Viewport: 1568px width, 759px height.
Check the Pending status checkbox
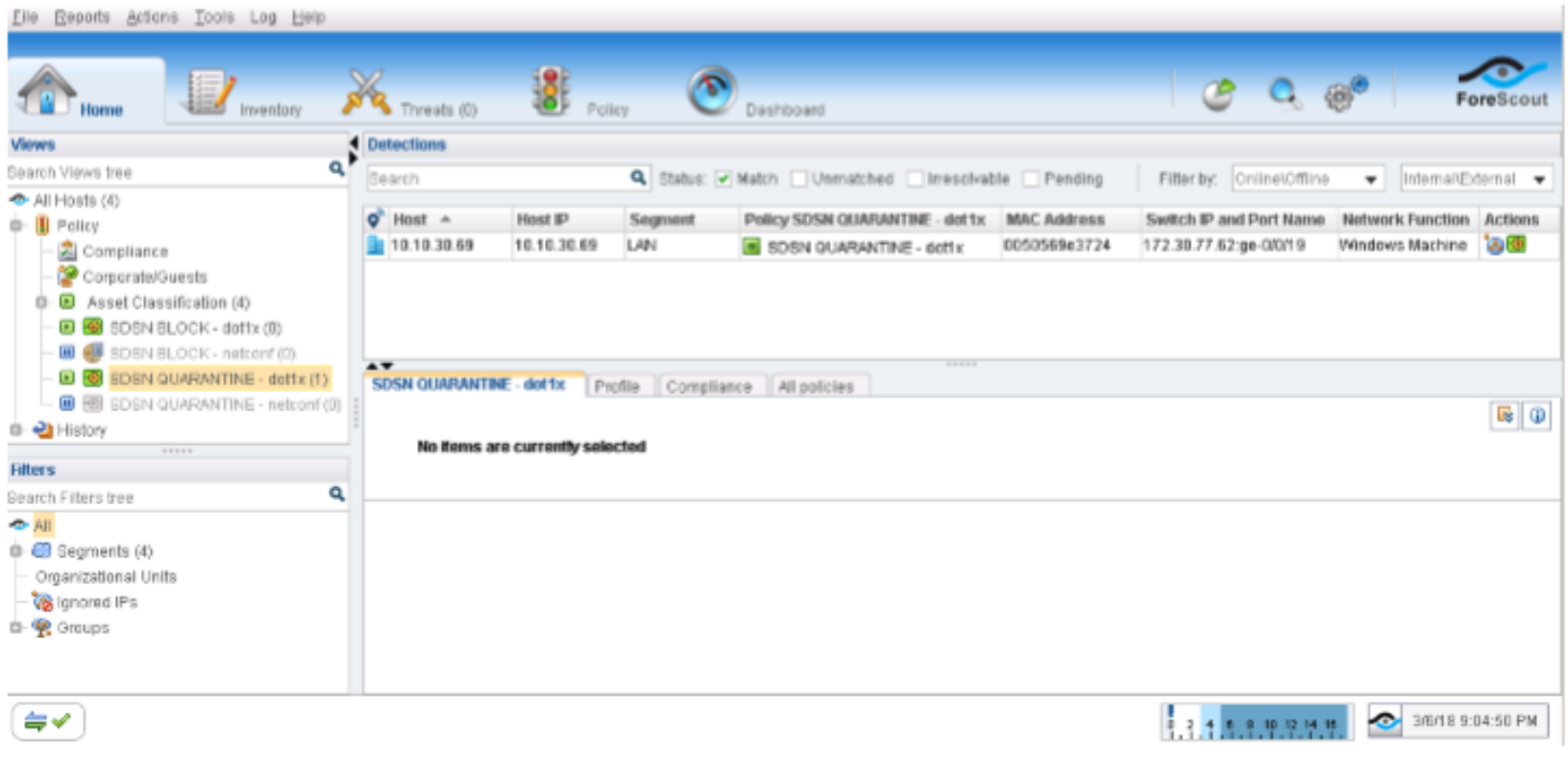[x=1031, y=179]
